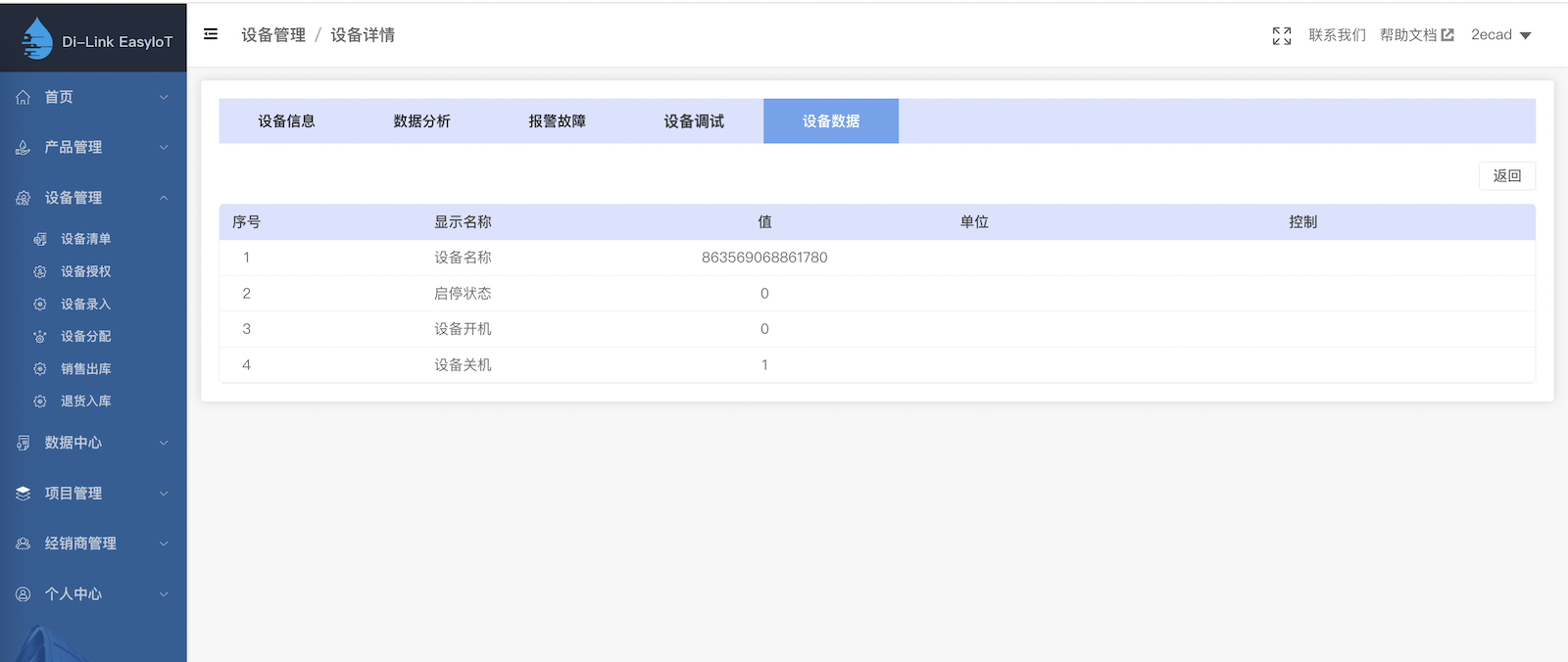This screenshot has height=662, width=1568.
Task: Click the 设备关机 row label
Action: click(464, 365)
